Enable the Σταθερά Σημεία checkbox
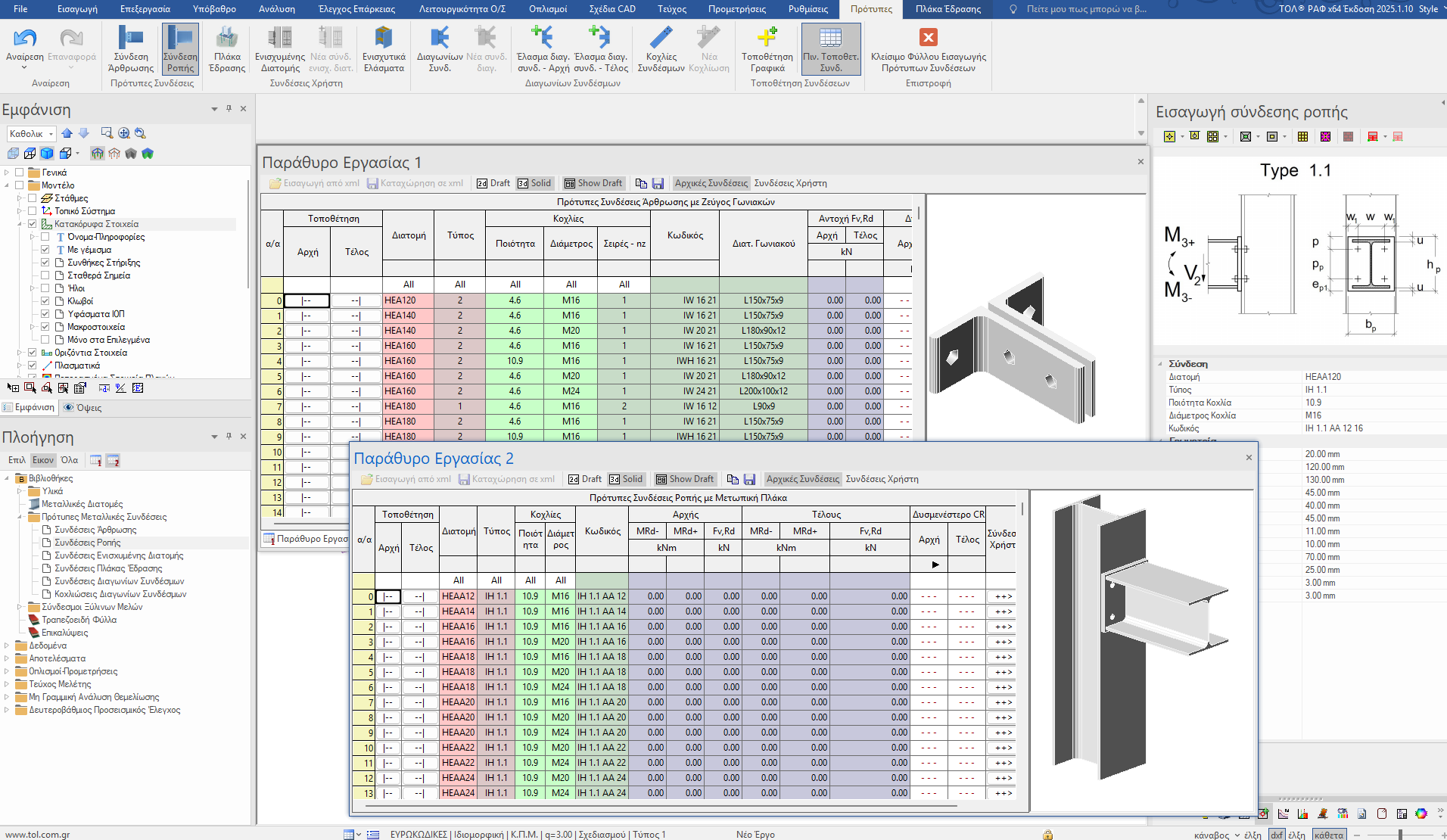1447x840 pixels. coord(45,275)
